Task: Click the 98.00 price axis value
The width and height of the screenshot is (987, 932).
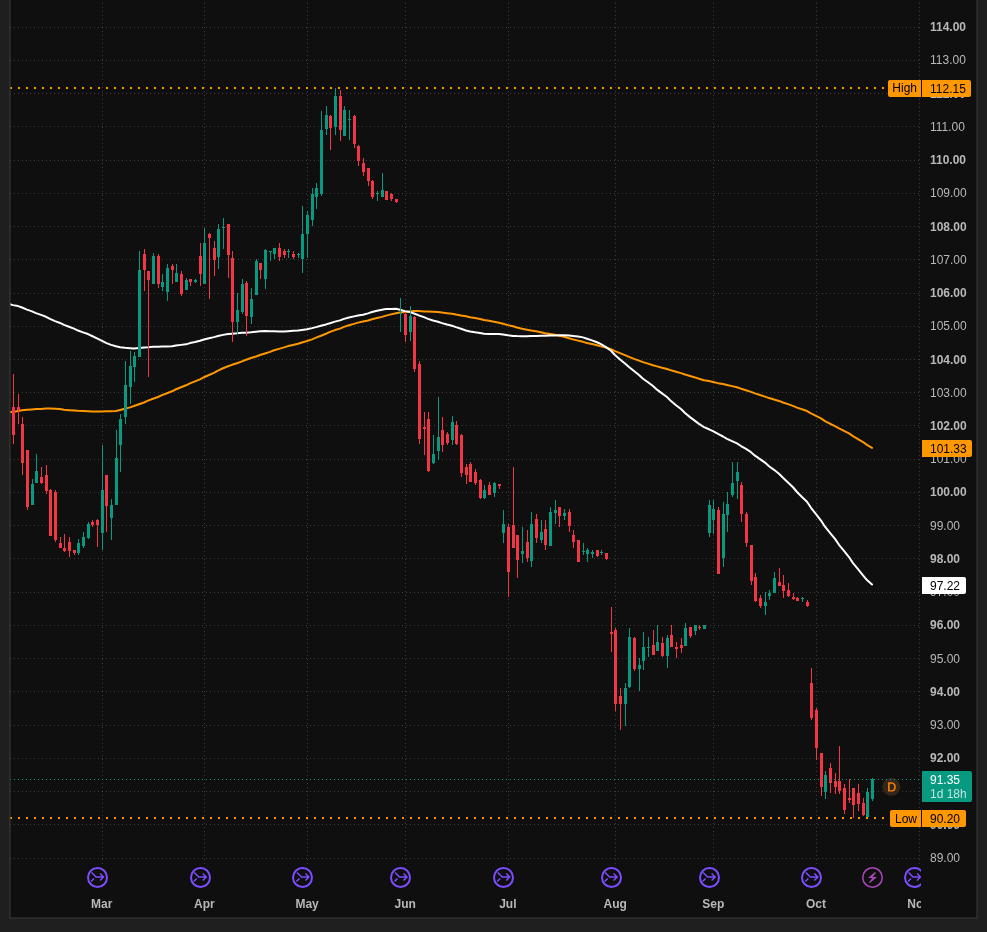Action: pos(944,559)
